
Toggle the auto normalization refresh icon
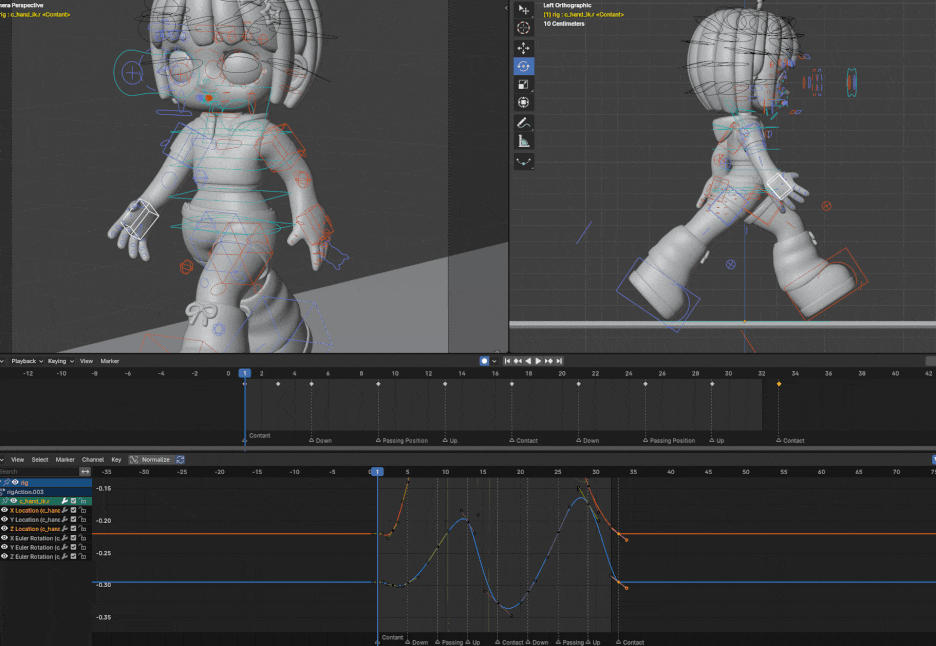[180, 460]
